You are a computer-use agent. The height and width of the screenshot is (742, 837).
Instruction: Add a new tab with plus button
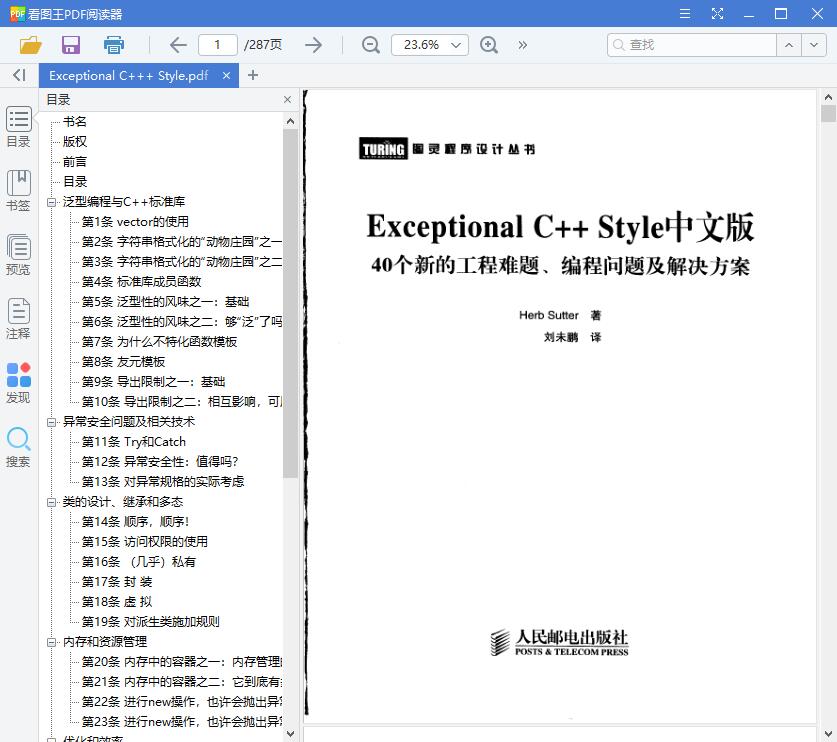253,75
